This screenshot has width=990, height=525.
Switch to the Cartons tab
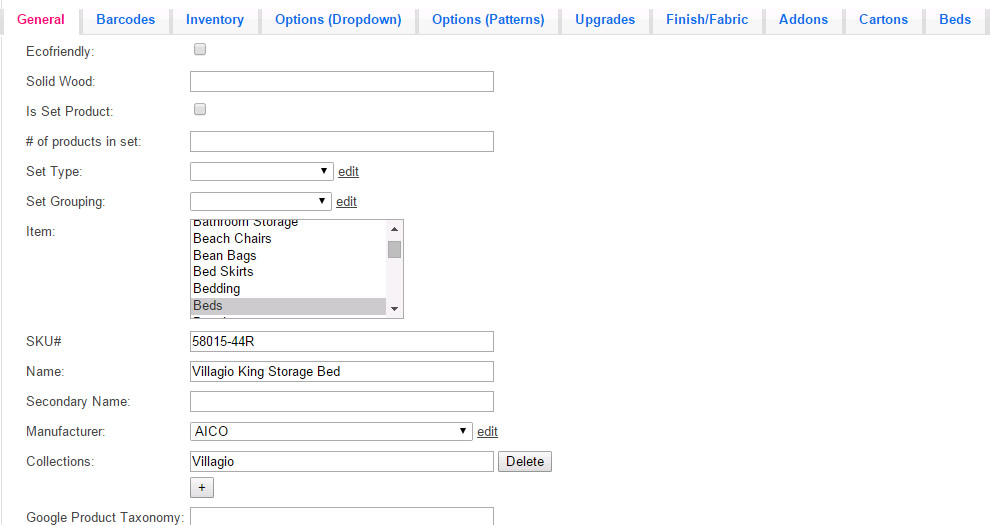coord(883,20)
